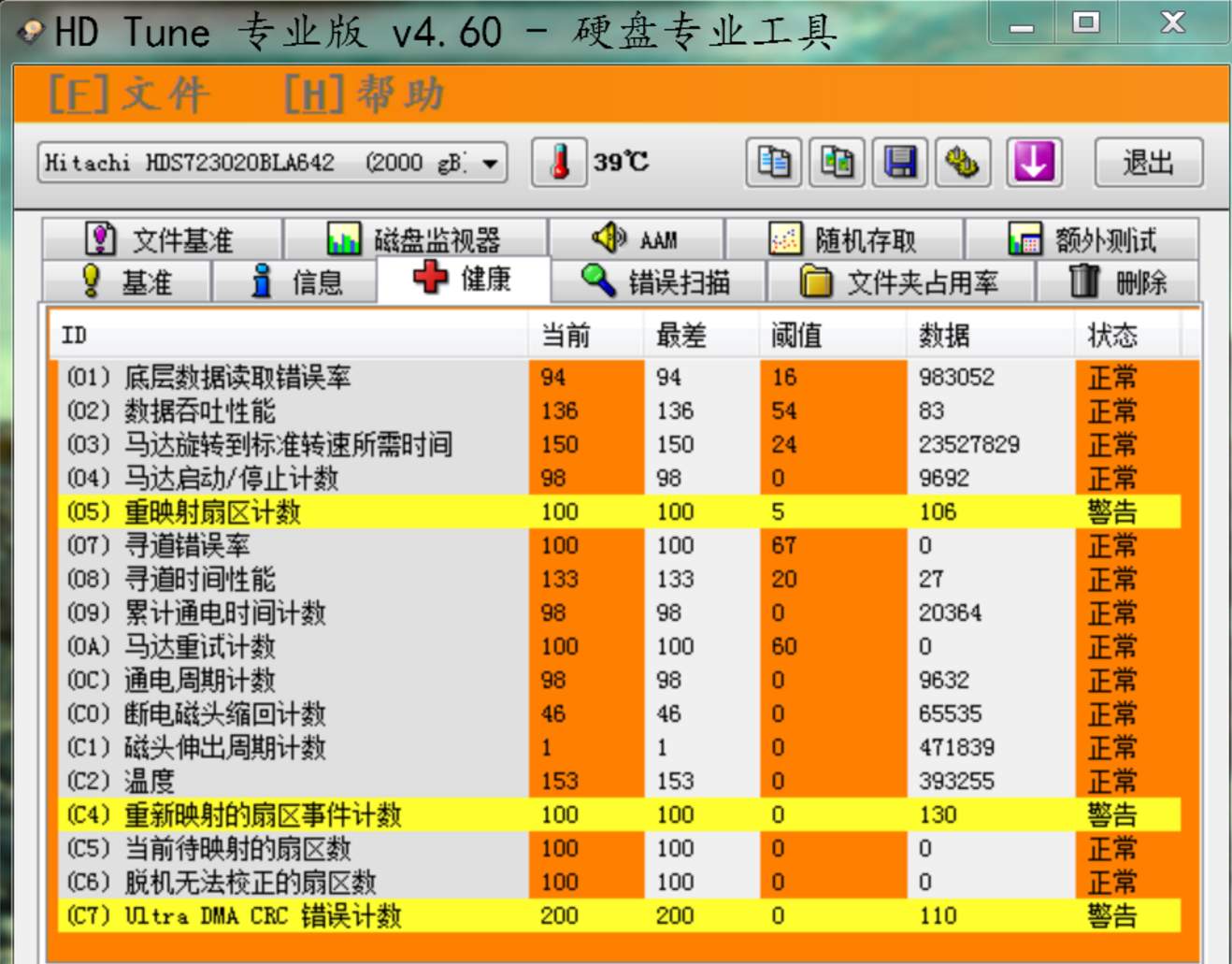
Task: Open the 帮助 menu
Action: [365, 94]
